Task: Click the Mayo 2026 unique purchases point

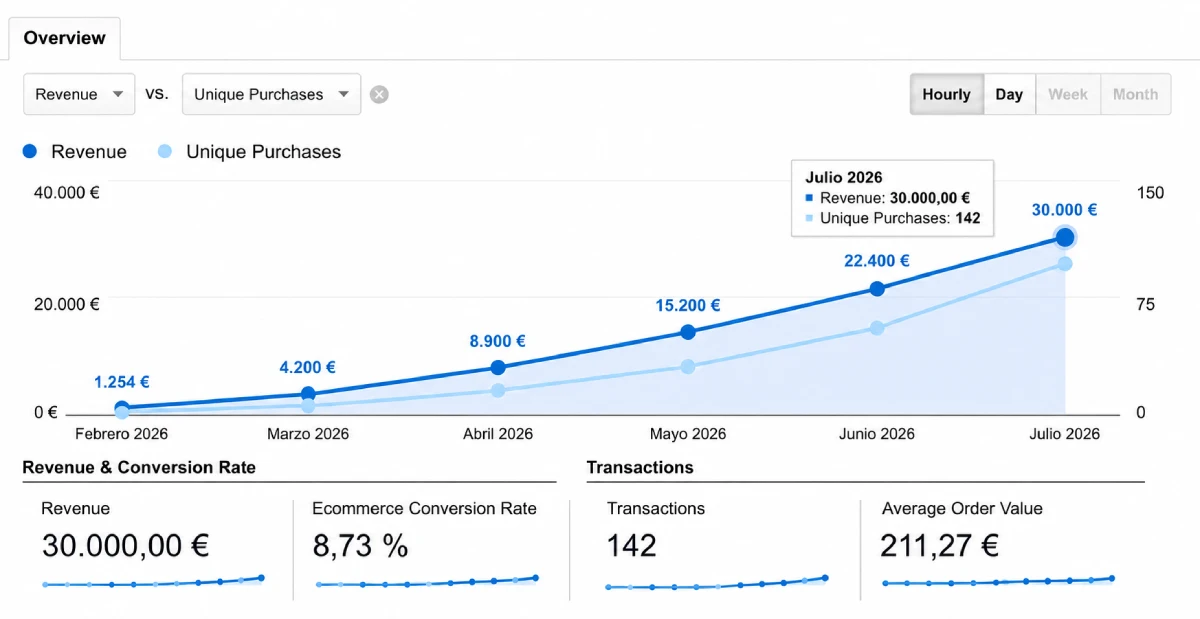Action: 688,367
